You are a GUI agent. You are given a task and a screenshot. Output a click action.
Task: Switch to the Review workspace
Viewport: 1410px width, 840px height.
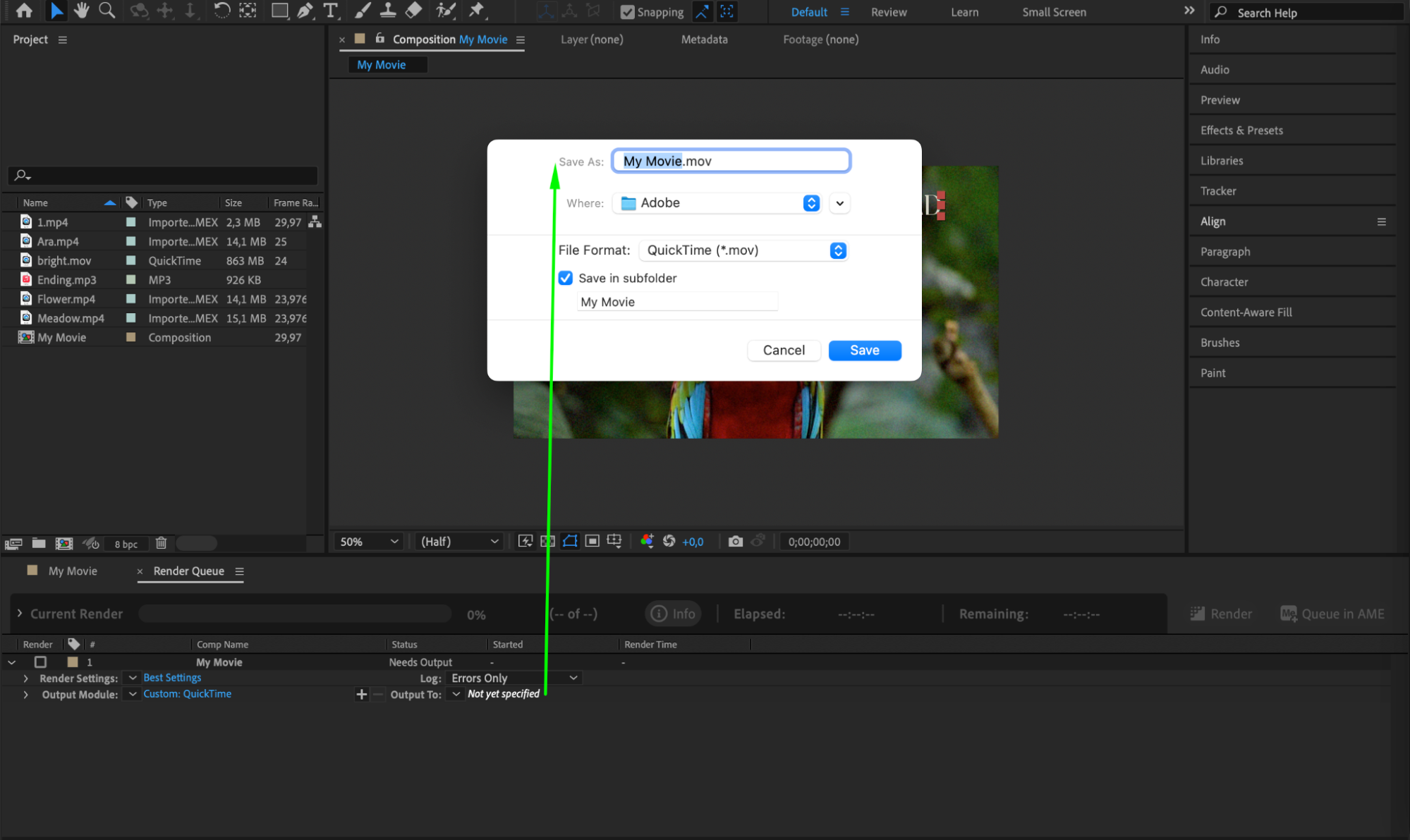click(889, 12)
